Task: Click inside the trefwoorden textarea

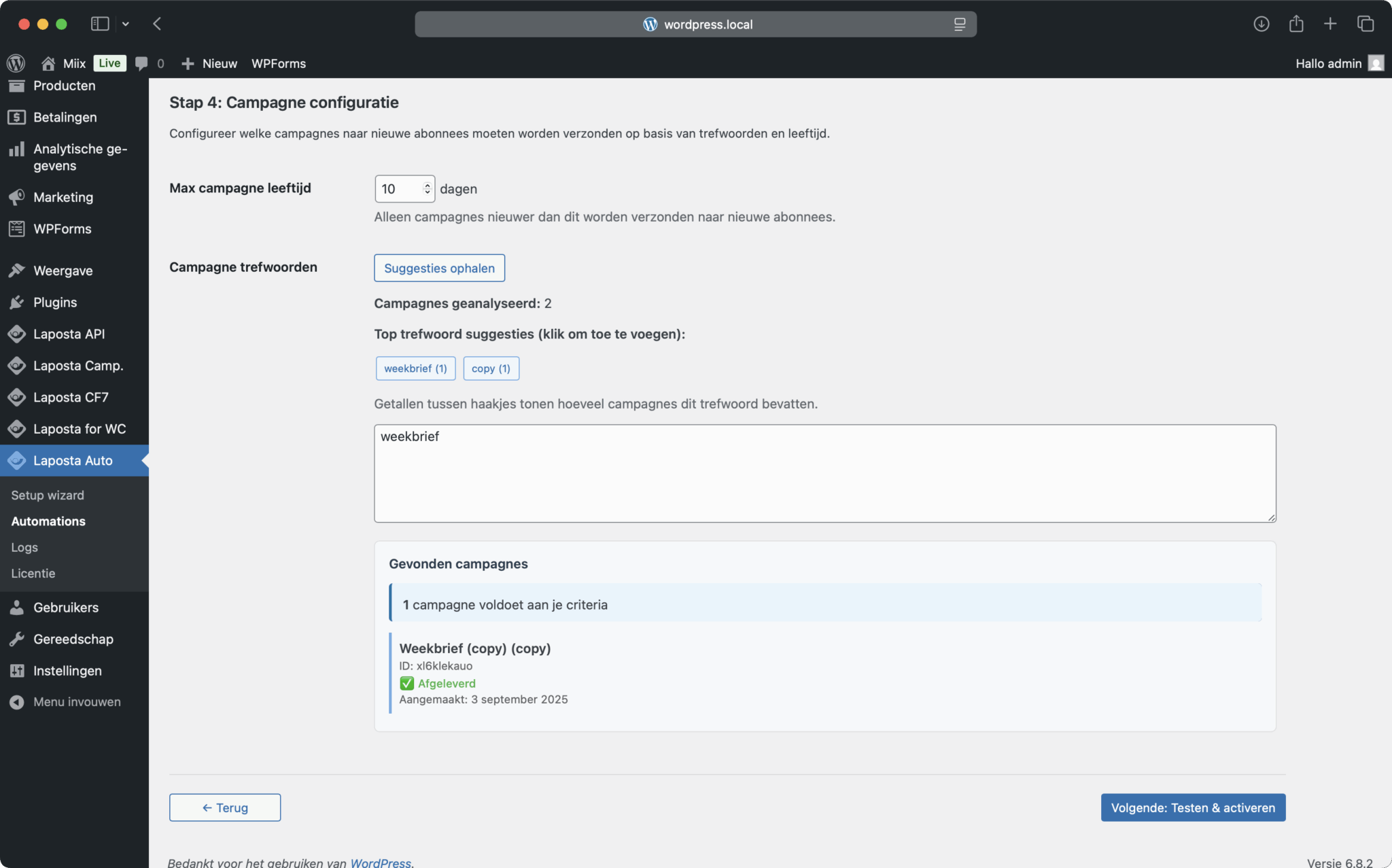Action: [x=824, y=476]
